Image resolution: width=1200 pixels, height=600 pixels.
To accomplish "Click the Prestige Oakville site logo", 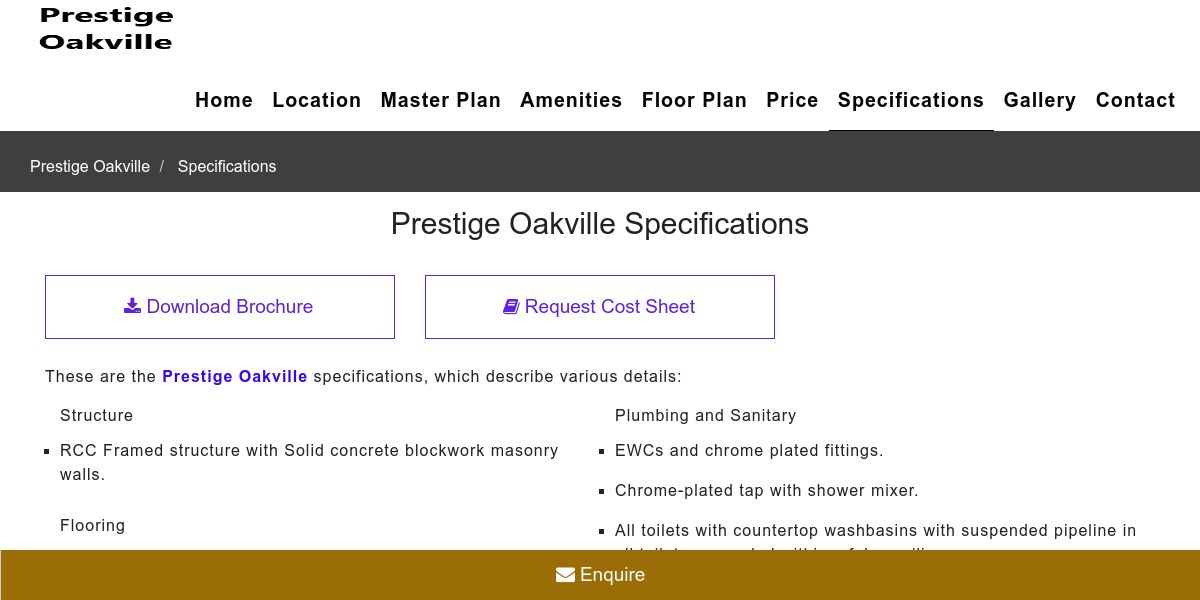I will point(106,29).
